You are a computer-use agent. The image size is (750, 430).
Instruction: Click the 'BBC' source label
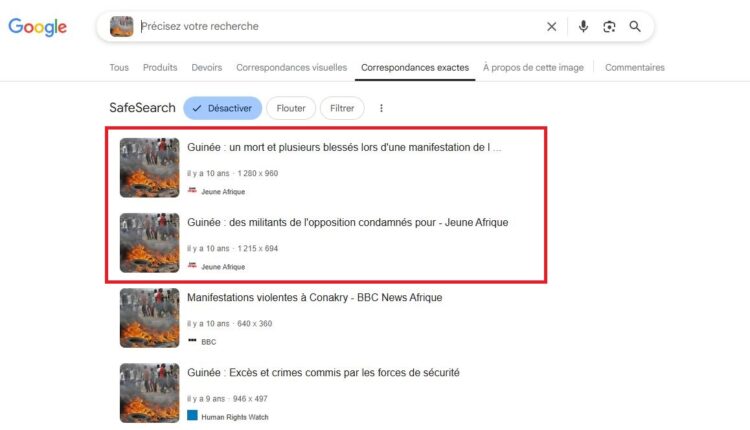coord(209,342)
